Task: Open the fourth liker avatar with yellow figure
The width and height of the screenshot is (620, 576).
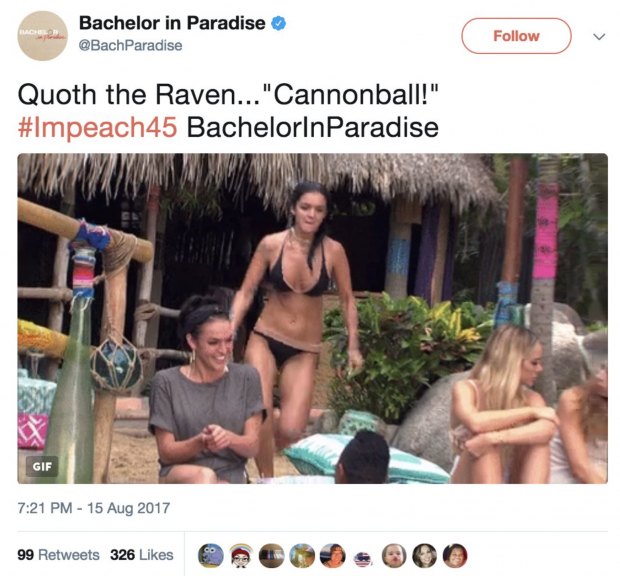Action: click(302, 555)
